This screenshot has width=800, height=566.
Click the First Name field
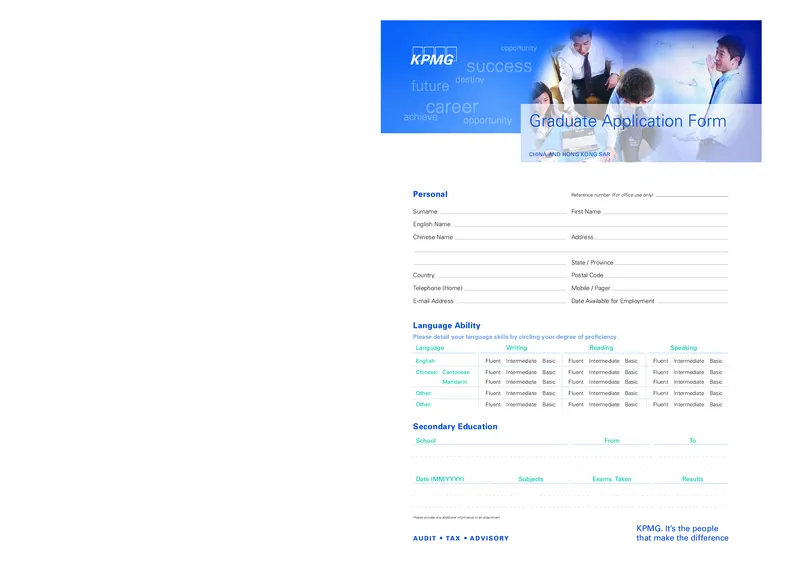[665, 212]
